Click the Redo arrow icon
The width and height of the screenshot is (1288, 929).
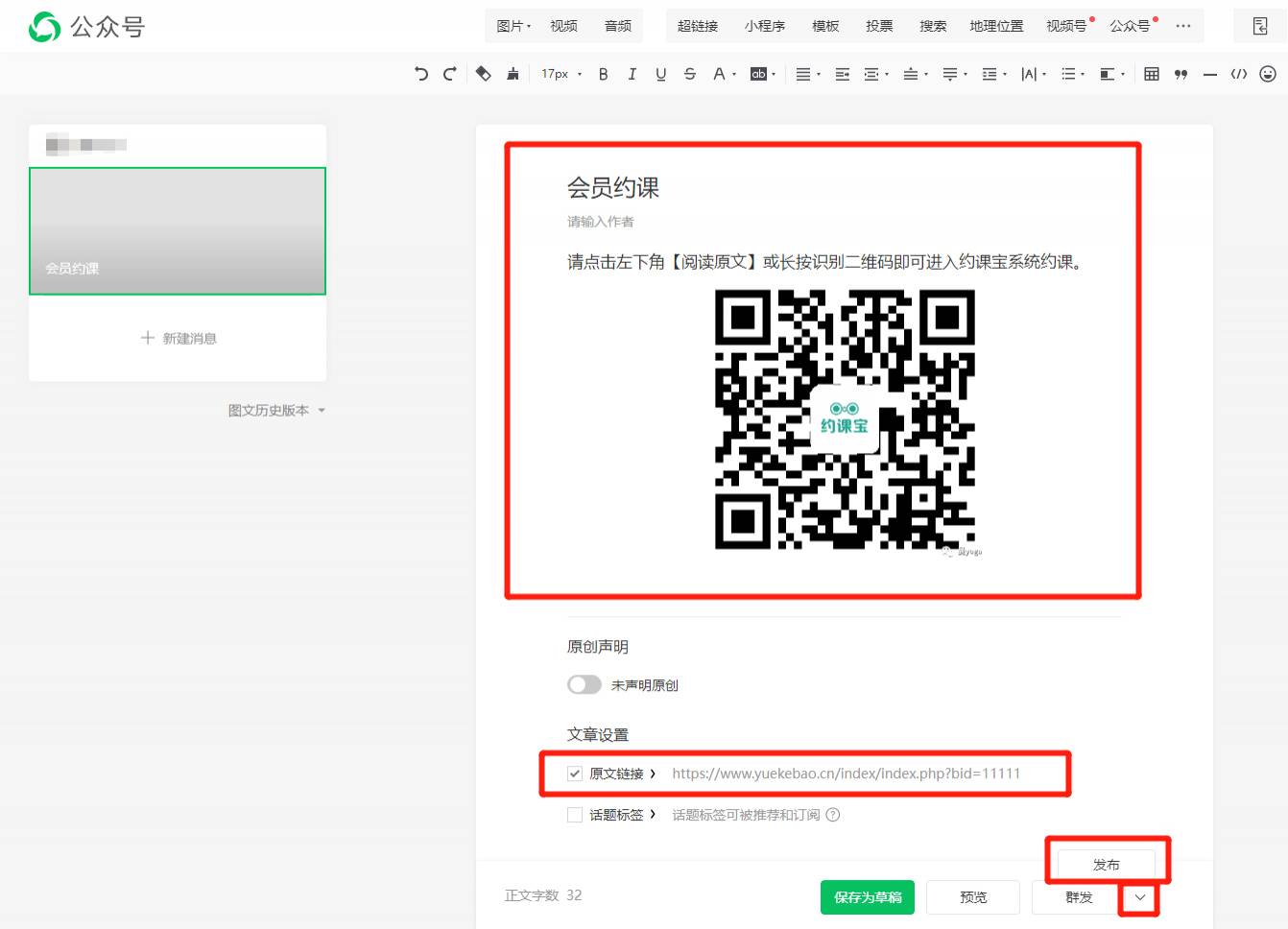[450, 74]
